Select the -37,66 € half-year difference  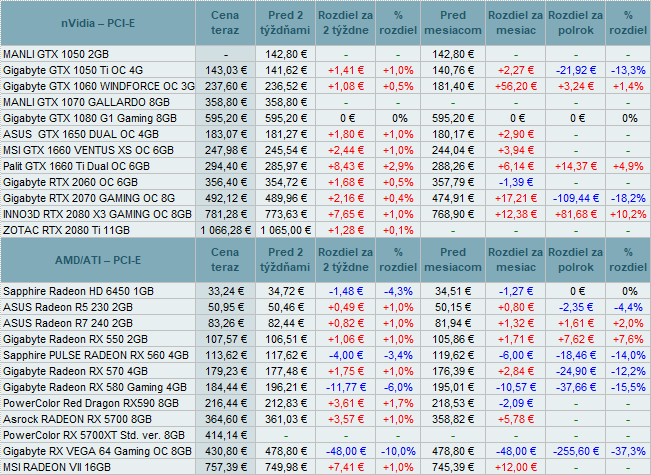pyautogui.click(x=576, y=387)
